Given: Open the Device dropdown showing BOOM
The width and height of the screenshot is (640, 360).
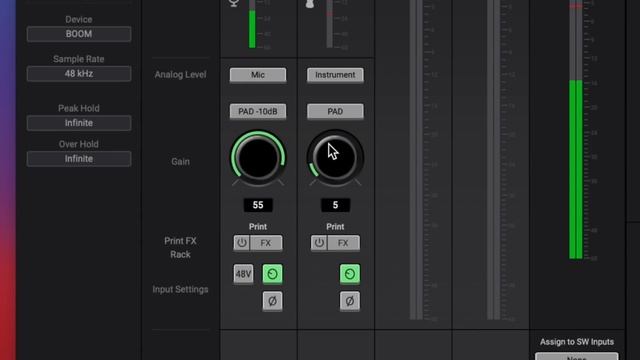Looking at the screenshot, I should 79,34.
